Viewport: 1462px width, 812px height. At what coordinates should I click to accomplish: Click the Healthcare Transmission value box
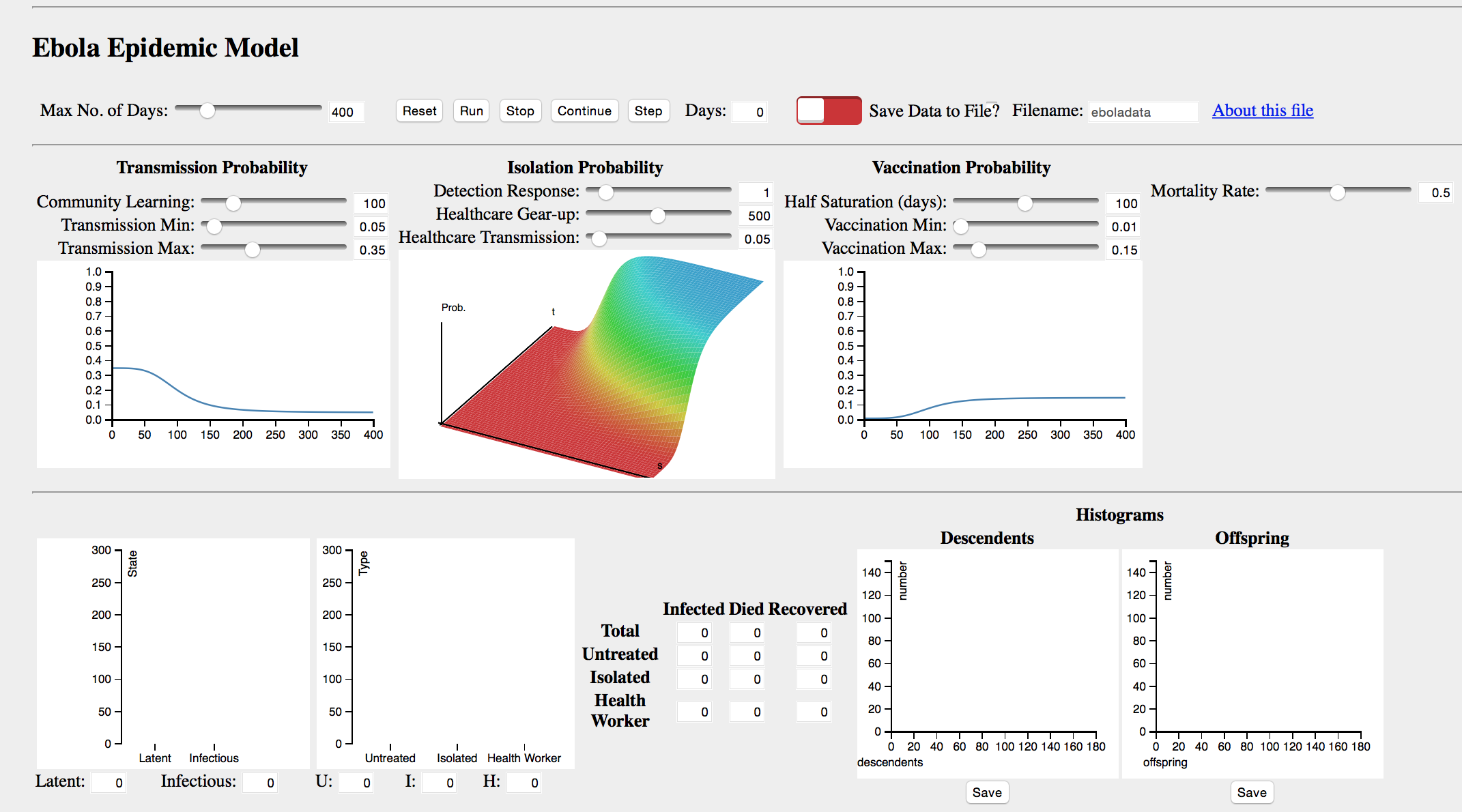pos(756,239)
